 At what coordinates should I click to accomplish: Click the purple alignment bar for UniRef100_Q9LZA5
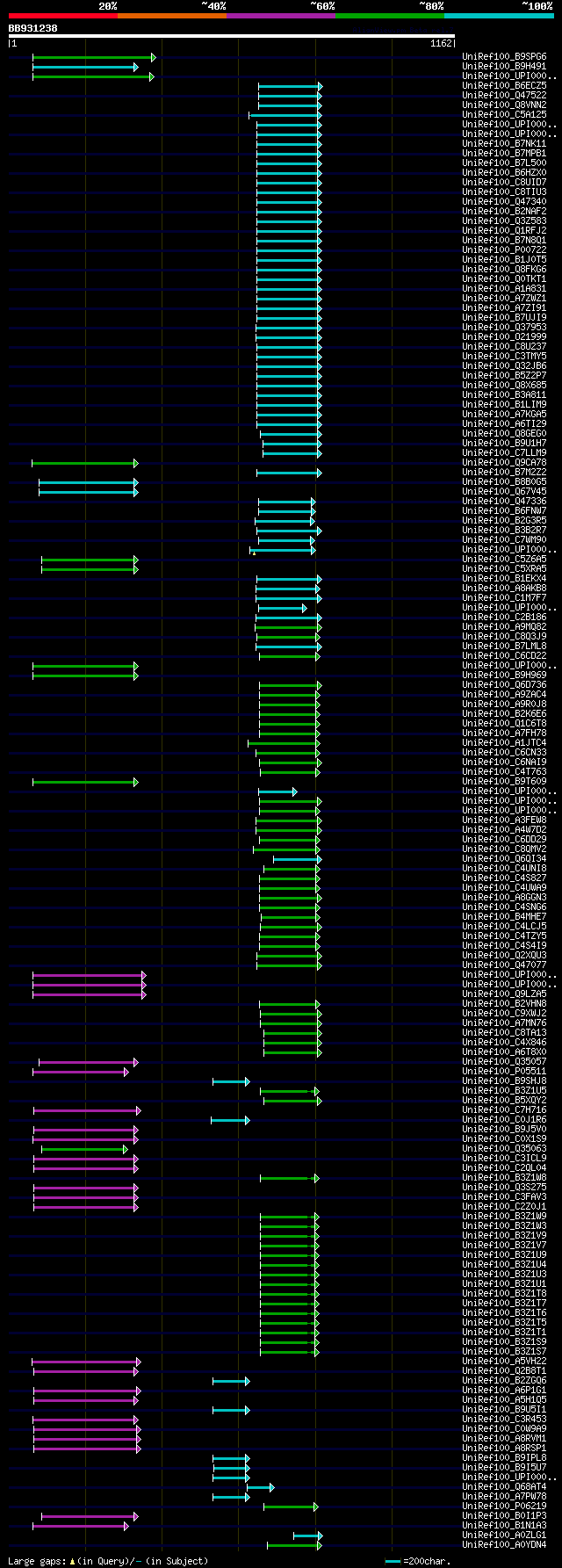coord(90,994)
